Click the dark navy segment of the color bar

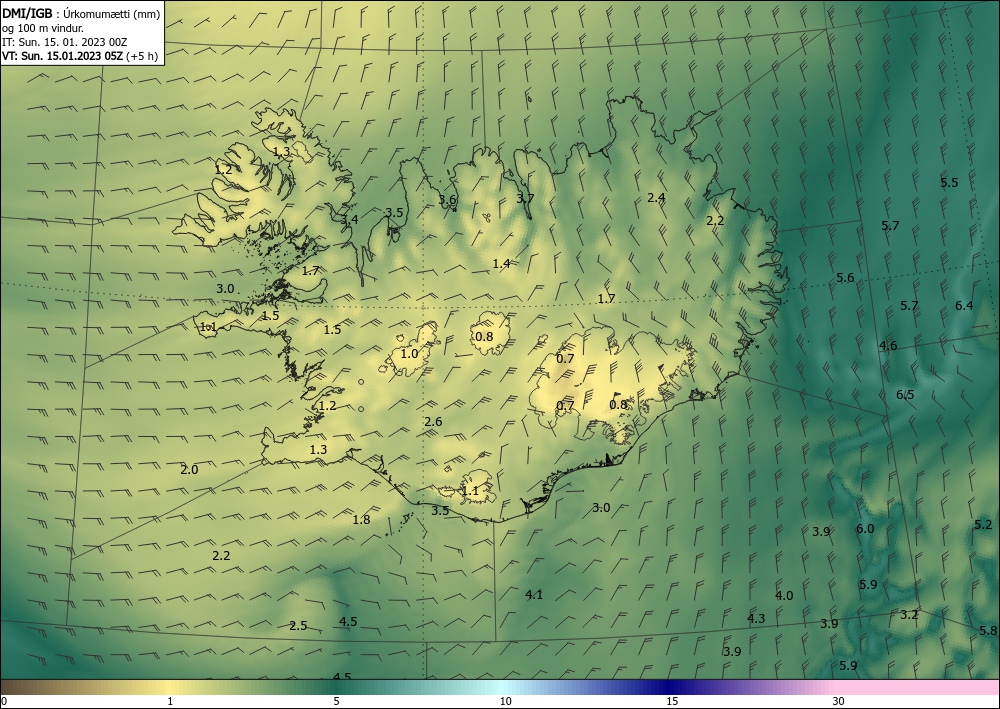[670, 687]
